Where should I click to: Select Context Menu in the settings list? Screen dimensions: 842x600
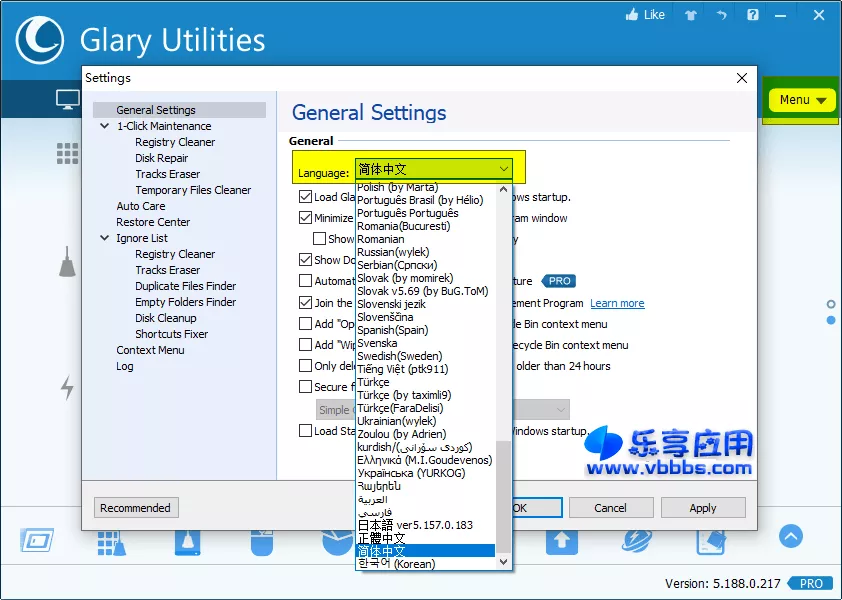coord(149,350)
